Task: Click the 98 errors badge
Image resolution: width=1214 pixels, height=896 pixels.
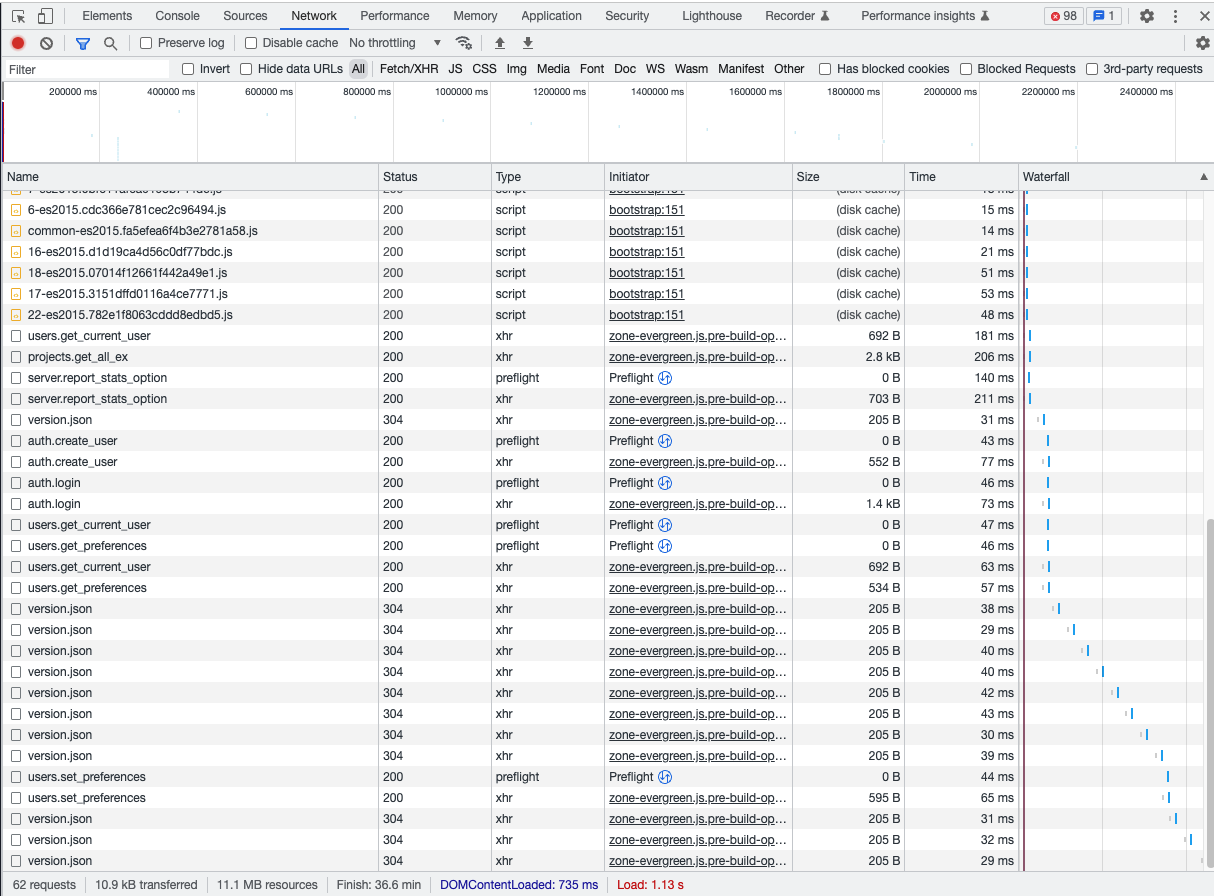Action: [1062, 16]
